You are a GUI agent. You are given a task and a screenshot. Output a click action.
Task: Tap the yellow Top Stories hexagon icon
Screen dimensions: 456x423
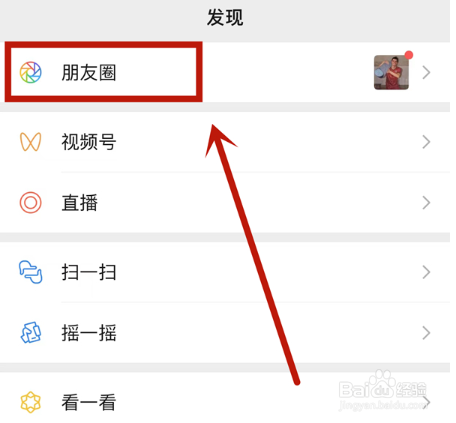(31, 402)
